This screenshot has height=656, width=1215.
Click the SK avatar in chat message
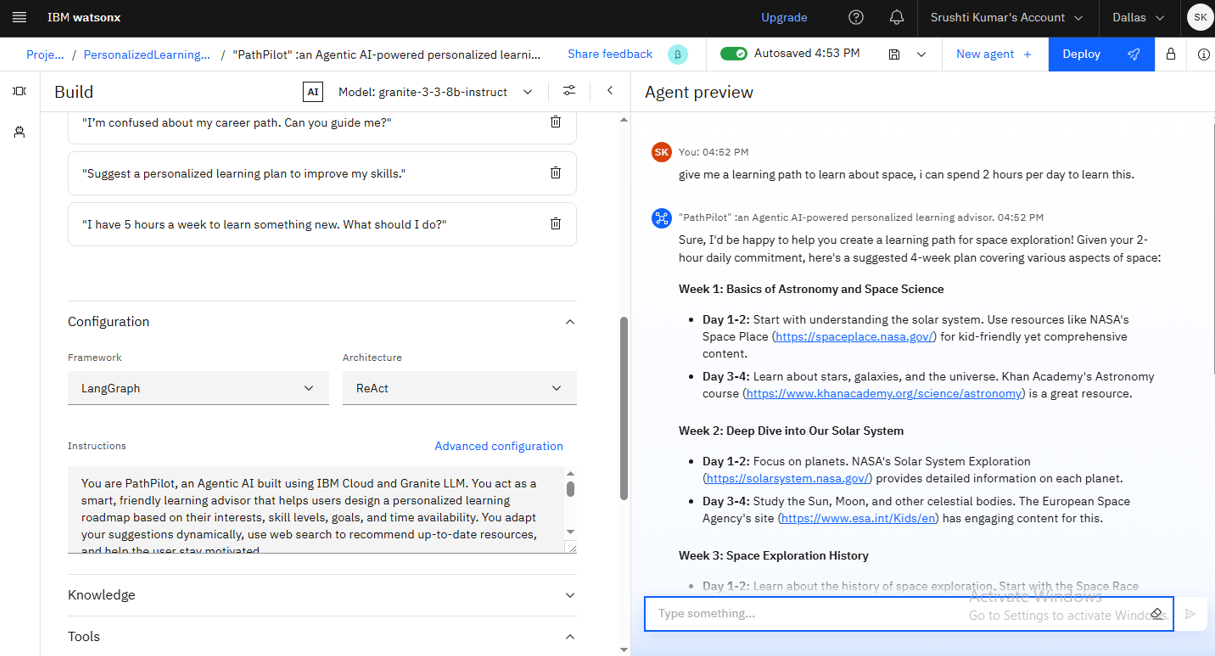point(661,152)
